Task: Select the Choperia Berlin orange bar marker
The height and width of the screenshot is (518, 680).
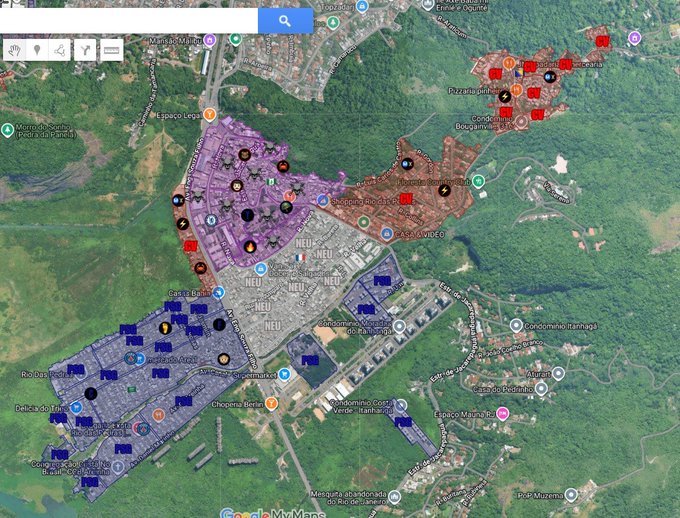Action: tap(271, 403)
